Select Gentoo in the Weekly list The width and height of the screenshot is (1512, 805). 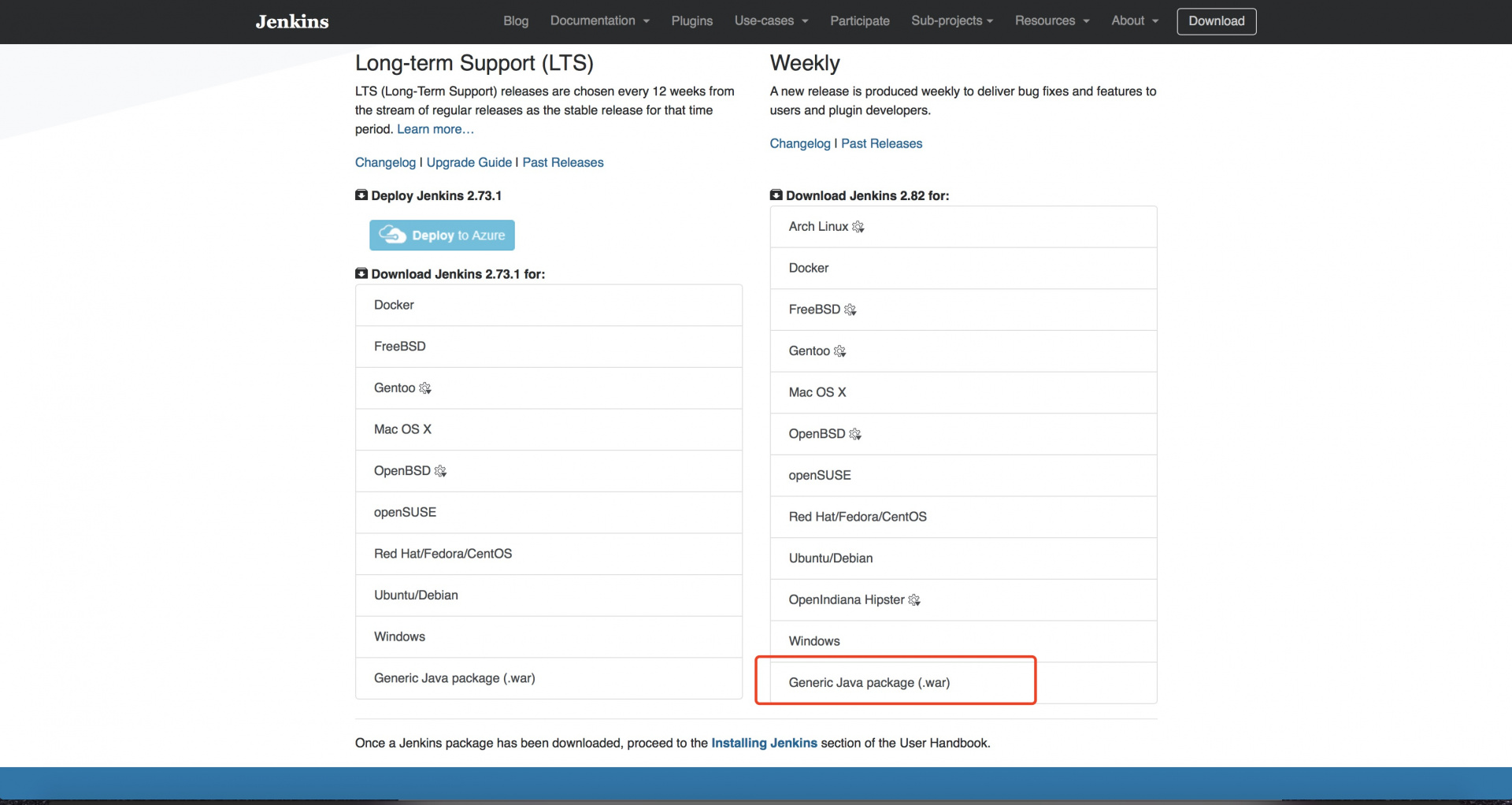click(x=963, y=351)
